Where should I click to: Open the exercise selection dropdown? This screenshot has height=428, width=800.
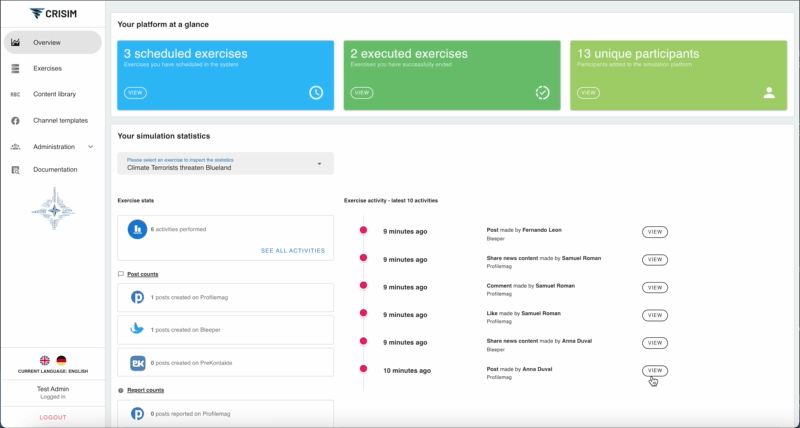pyautogui.click(x=226, y=164)
